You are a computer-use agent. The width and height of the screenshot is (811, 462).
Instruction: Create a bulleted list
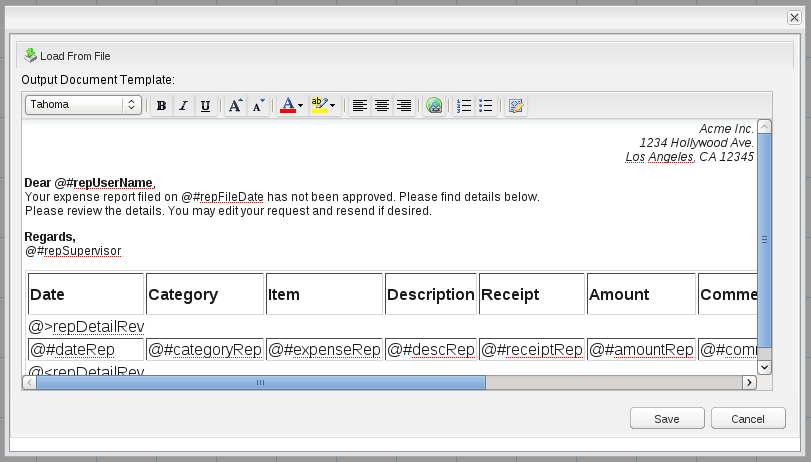[x=486, y=105]
